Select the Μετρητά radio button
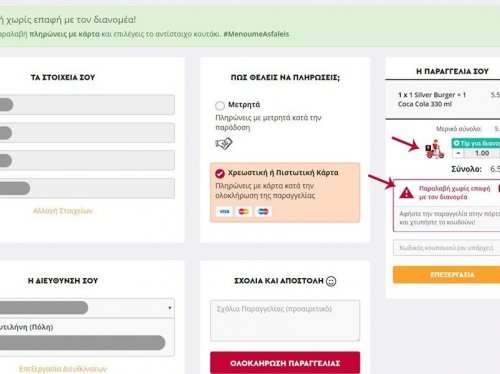500x374 pixels. [220, 106]
